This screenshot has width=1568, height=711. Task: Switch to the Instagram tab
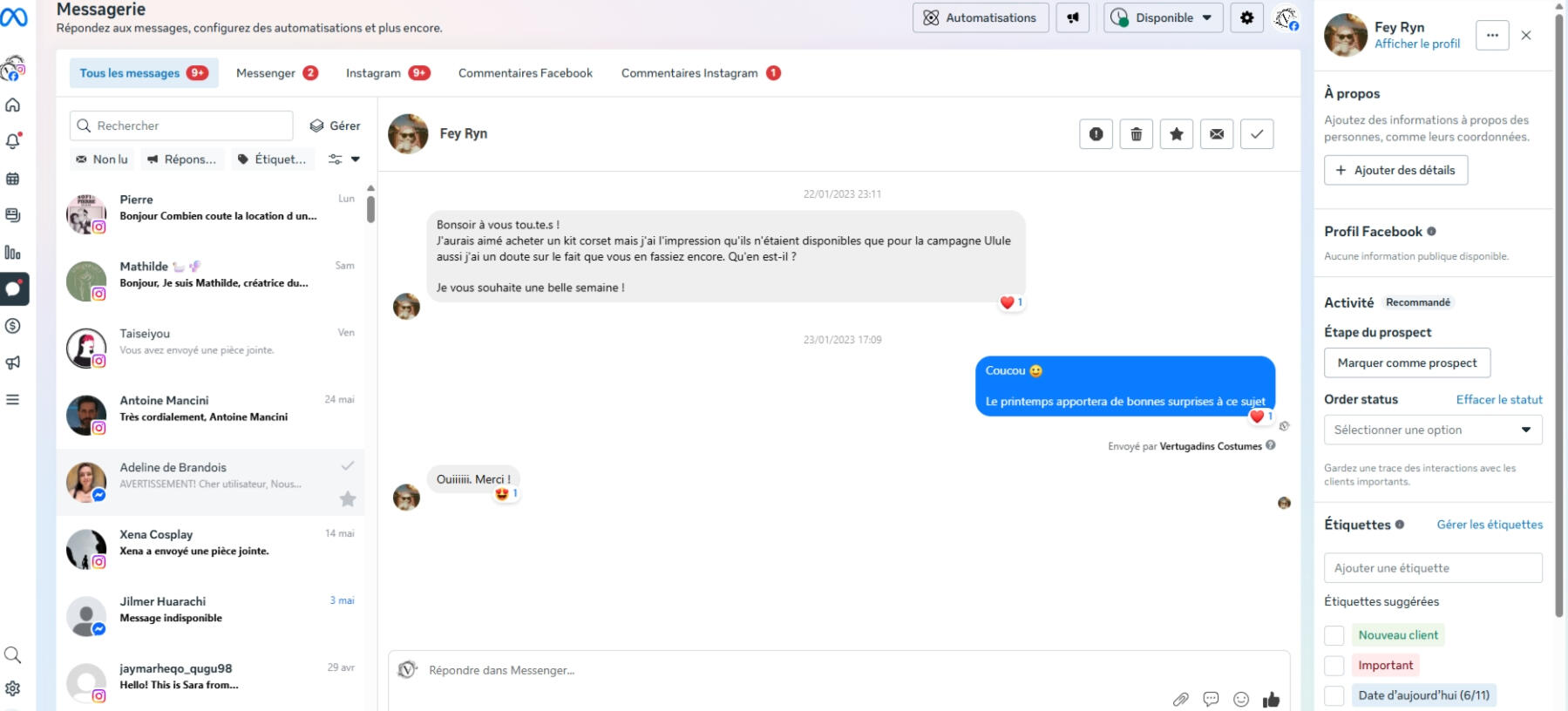[388, 73]
